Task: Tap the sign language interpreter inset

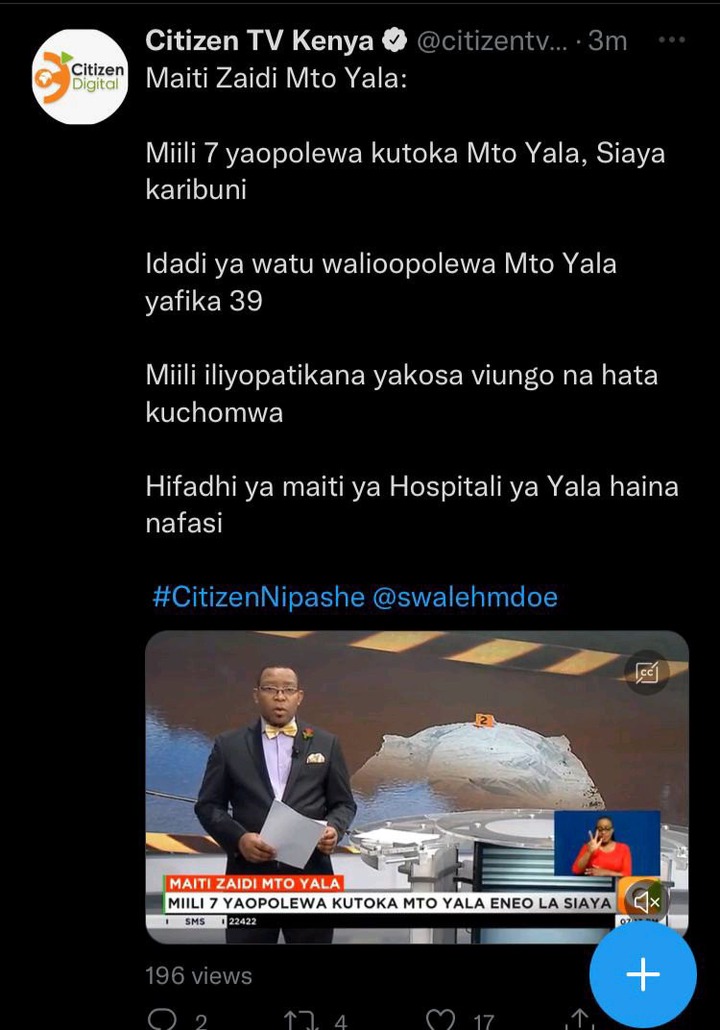Action: (607, 843)
